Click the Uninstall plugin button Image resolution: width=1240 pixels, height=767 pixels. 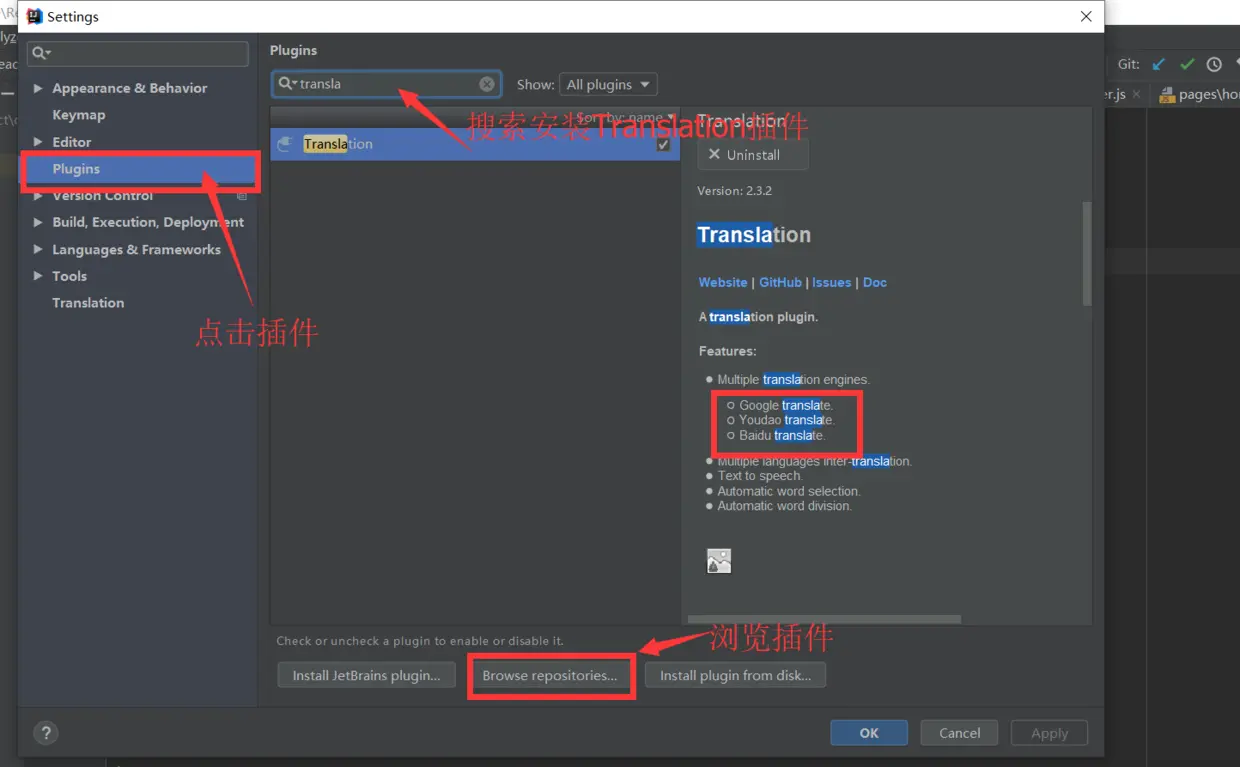pyautogui.click(x=753, y=155)
